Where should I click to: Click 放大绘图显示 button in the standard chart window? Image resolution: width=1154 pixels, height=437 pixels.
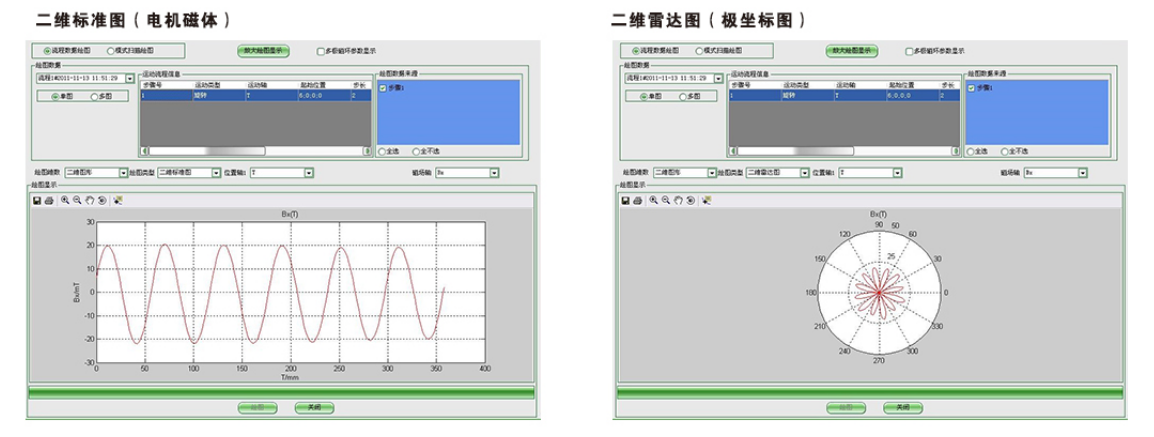tap(263, 50)
